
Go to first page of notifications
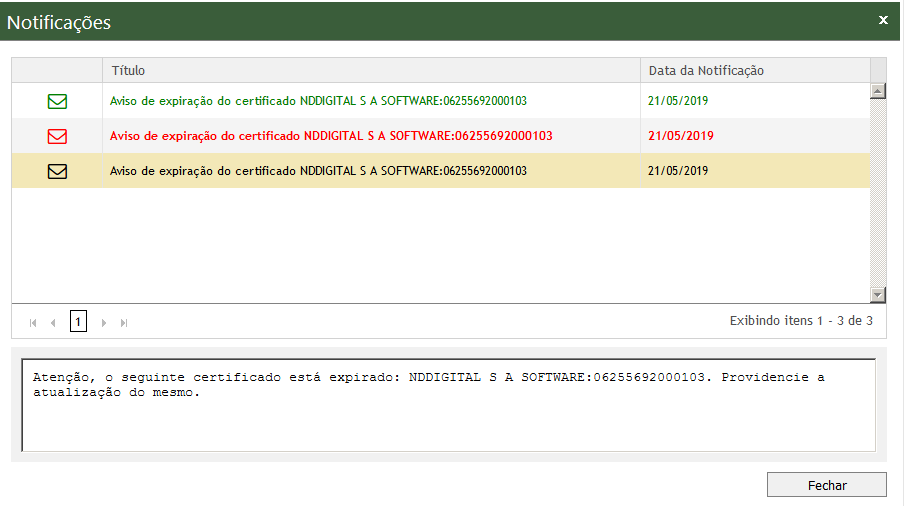tap(33, 323)
